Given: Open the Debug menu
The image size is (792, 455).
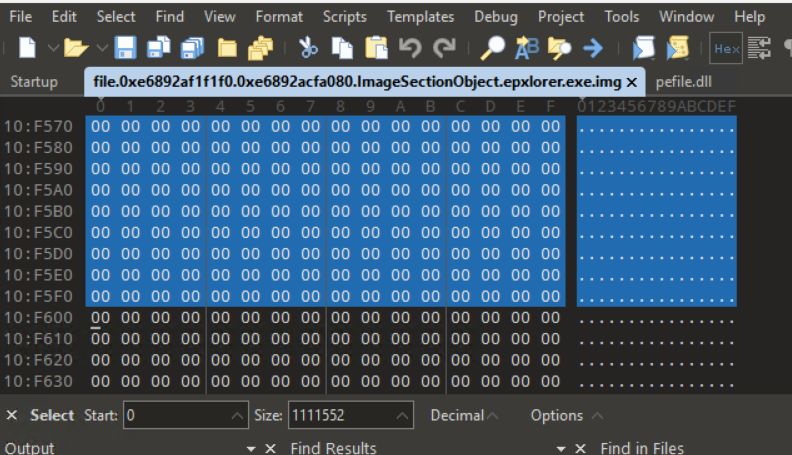Looking at the screenshot, I should tap(496, 17).
